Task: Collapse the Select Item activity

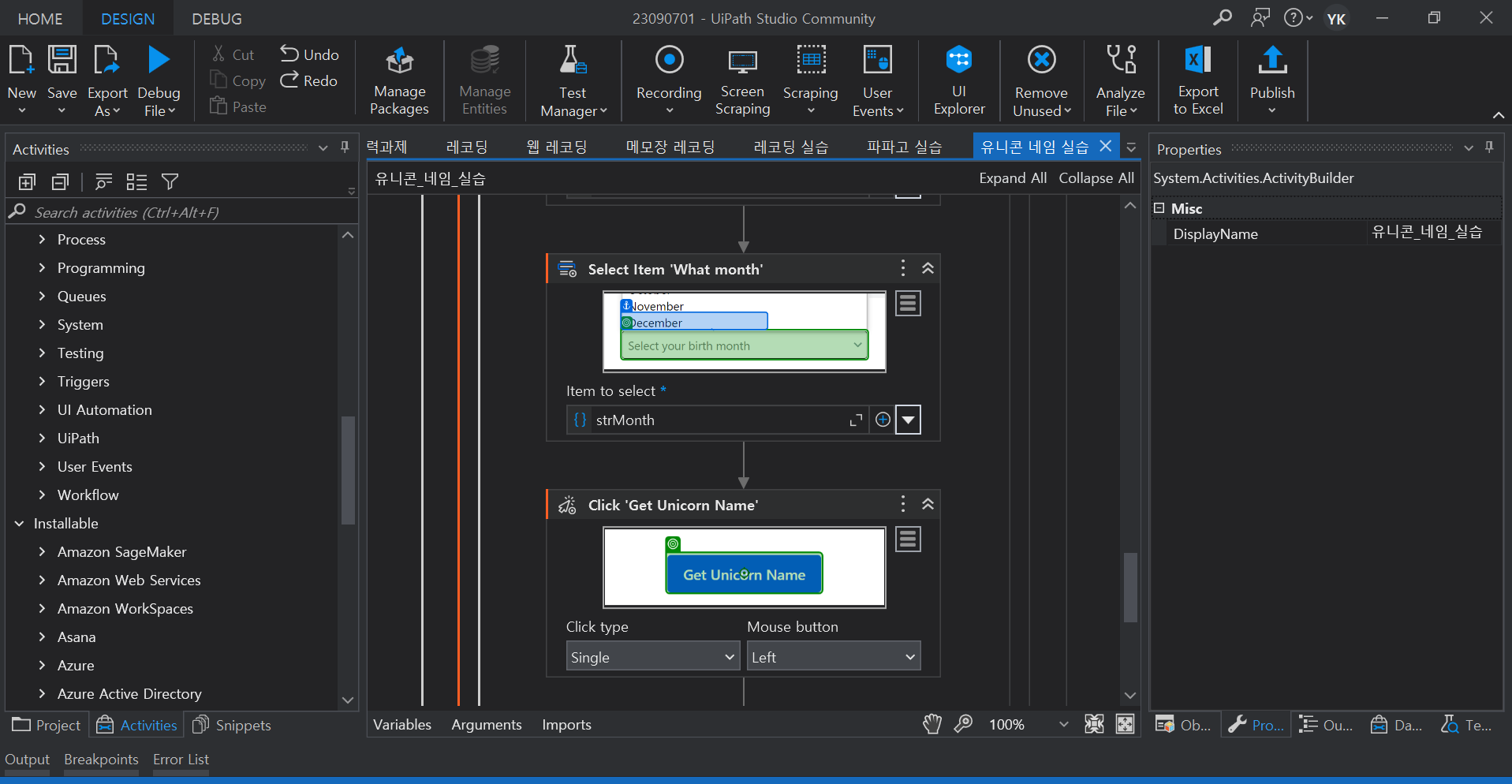Action: 928,268
